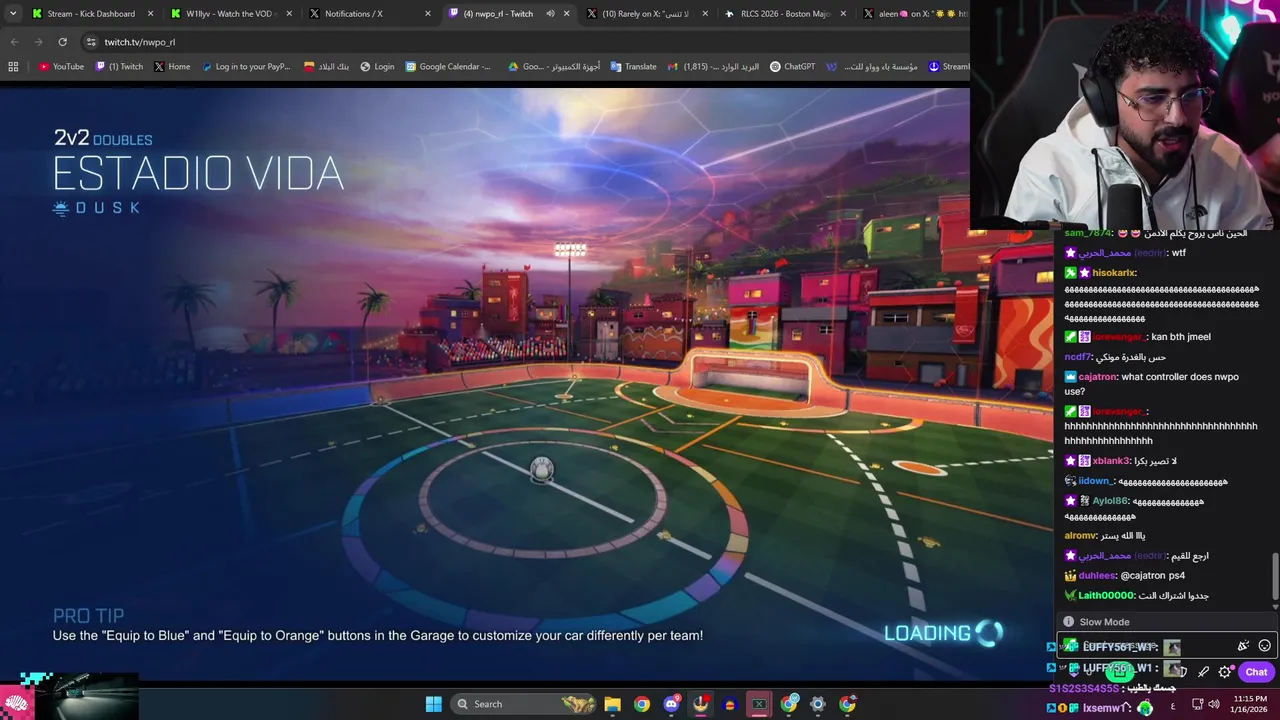Switch to the aleen on X tab
This screenshot has width=1280, height=720.
[915, 14]
